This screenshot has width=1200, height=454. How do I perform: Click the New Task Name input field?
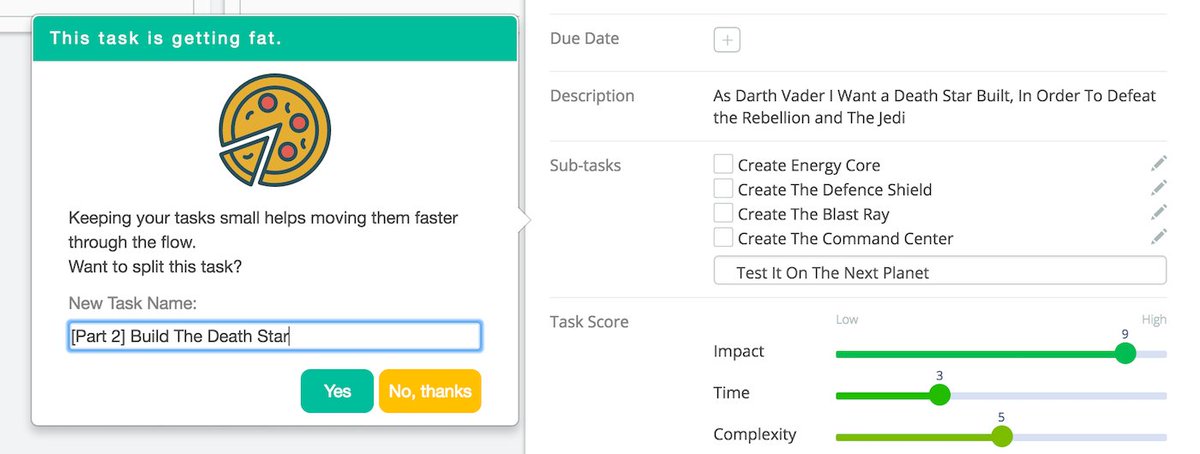click(274, 336)
